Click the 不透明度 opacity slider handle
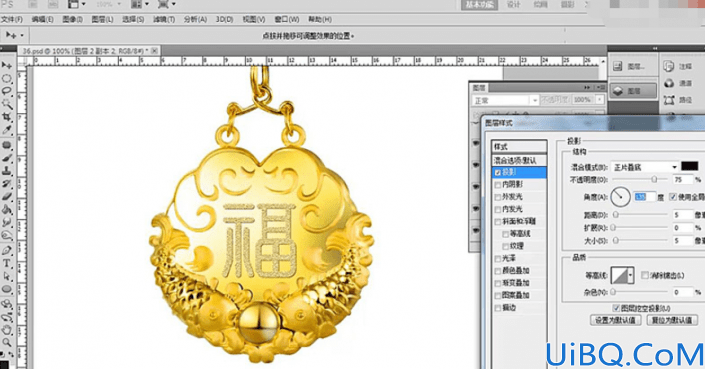Viewport: 705px width, 369px height. 654,179
